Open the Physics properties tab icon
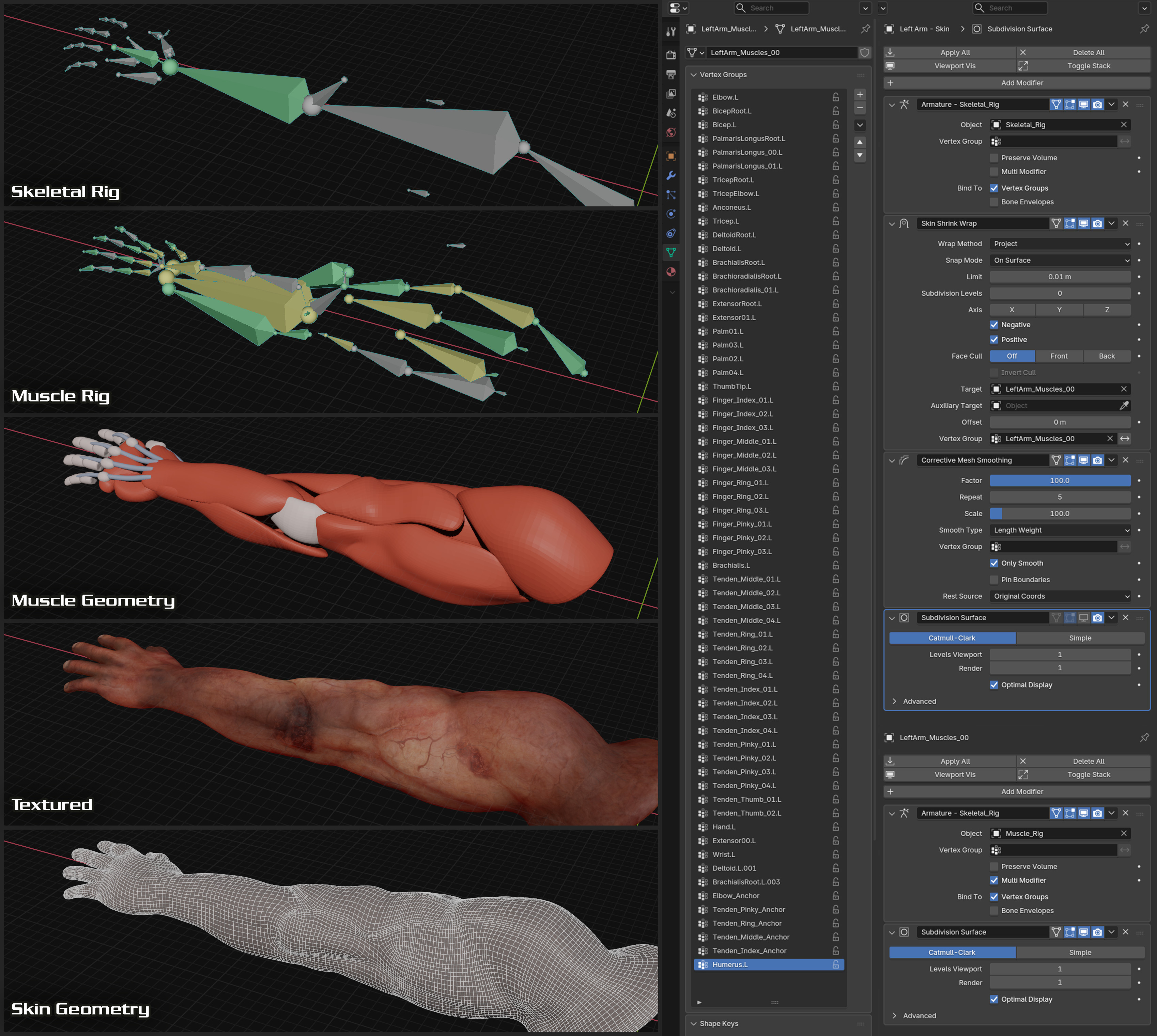The image size is (1157, 1036). pyautogui.click(x=671, y=214)
